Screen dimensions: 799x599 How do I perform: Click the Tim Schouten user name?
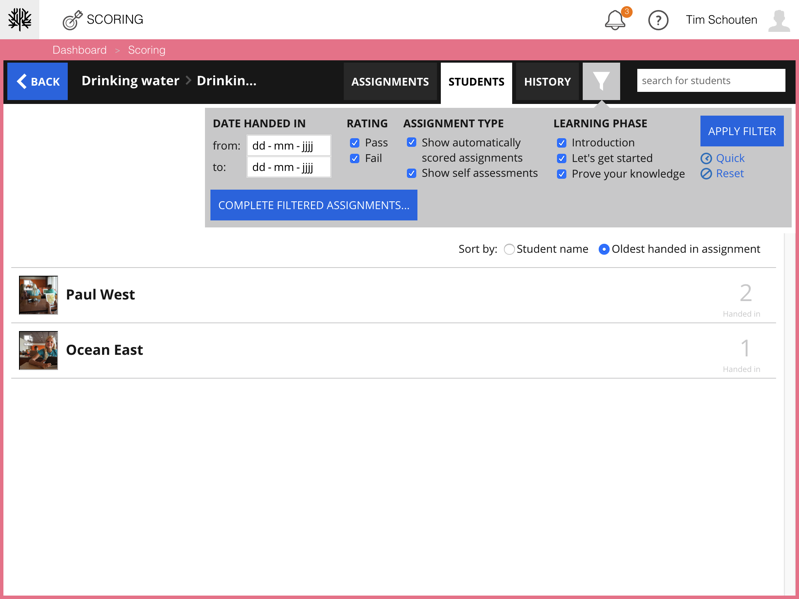pyautogui.click(x=721, y=20)
